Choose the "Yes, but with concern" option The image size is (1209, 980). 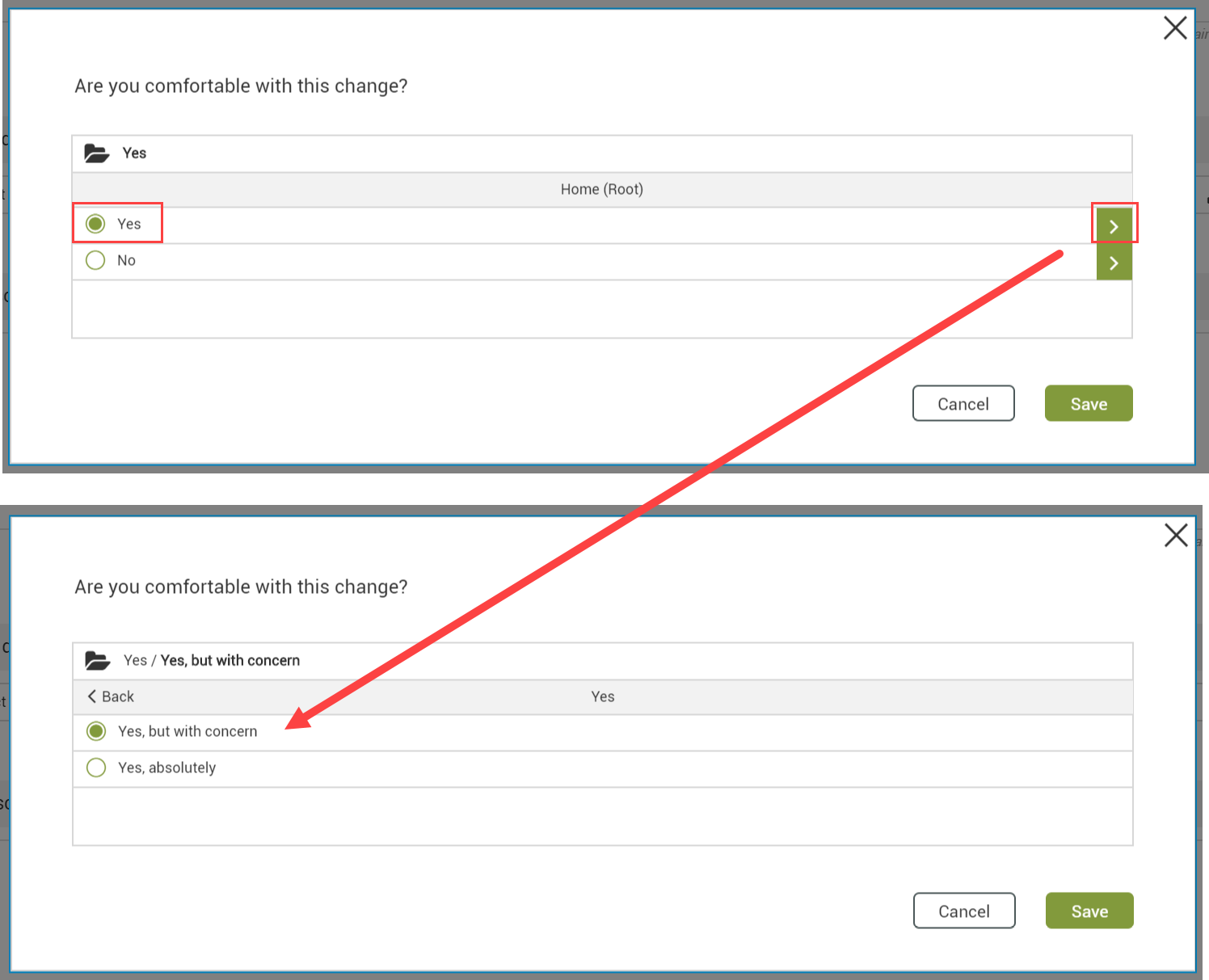[x=96, y=731]
